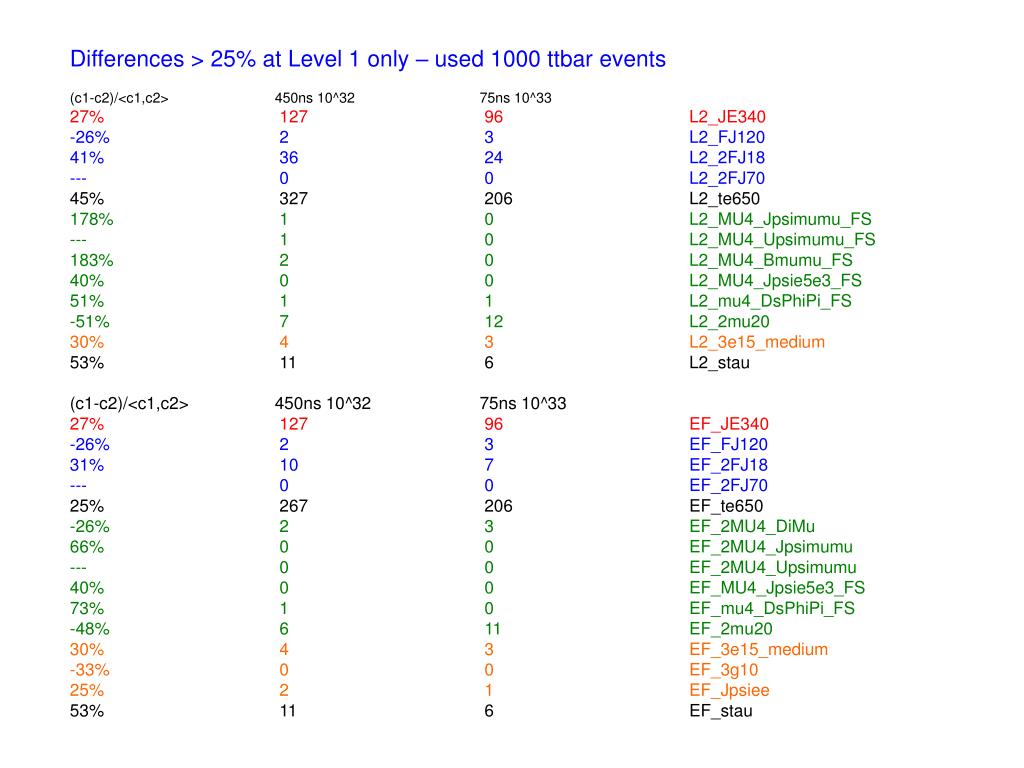
Task: Select the EF_2MU4_Upsimumu label
Action: pos(773,568)
